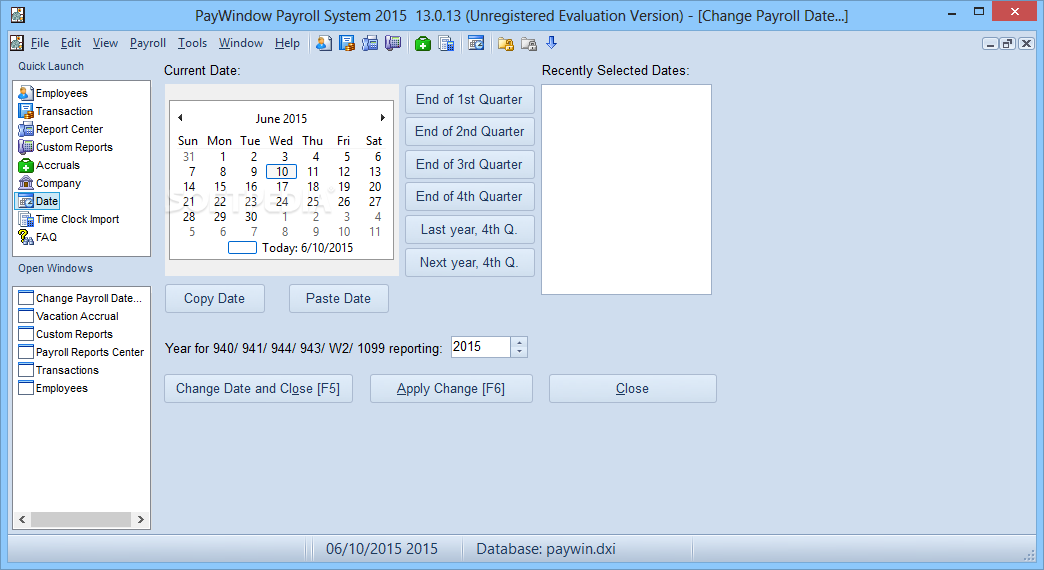Image resolution: width=1044 pixels, height=570 pixels.
Task: Click yellow folder with lock toolbar icon
Action: click(506, 44)
